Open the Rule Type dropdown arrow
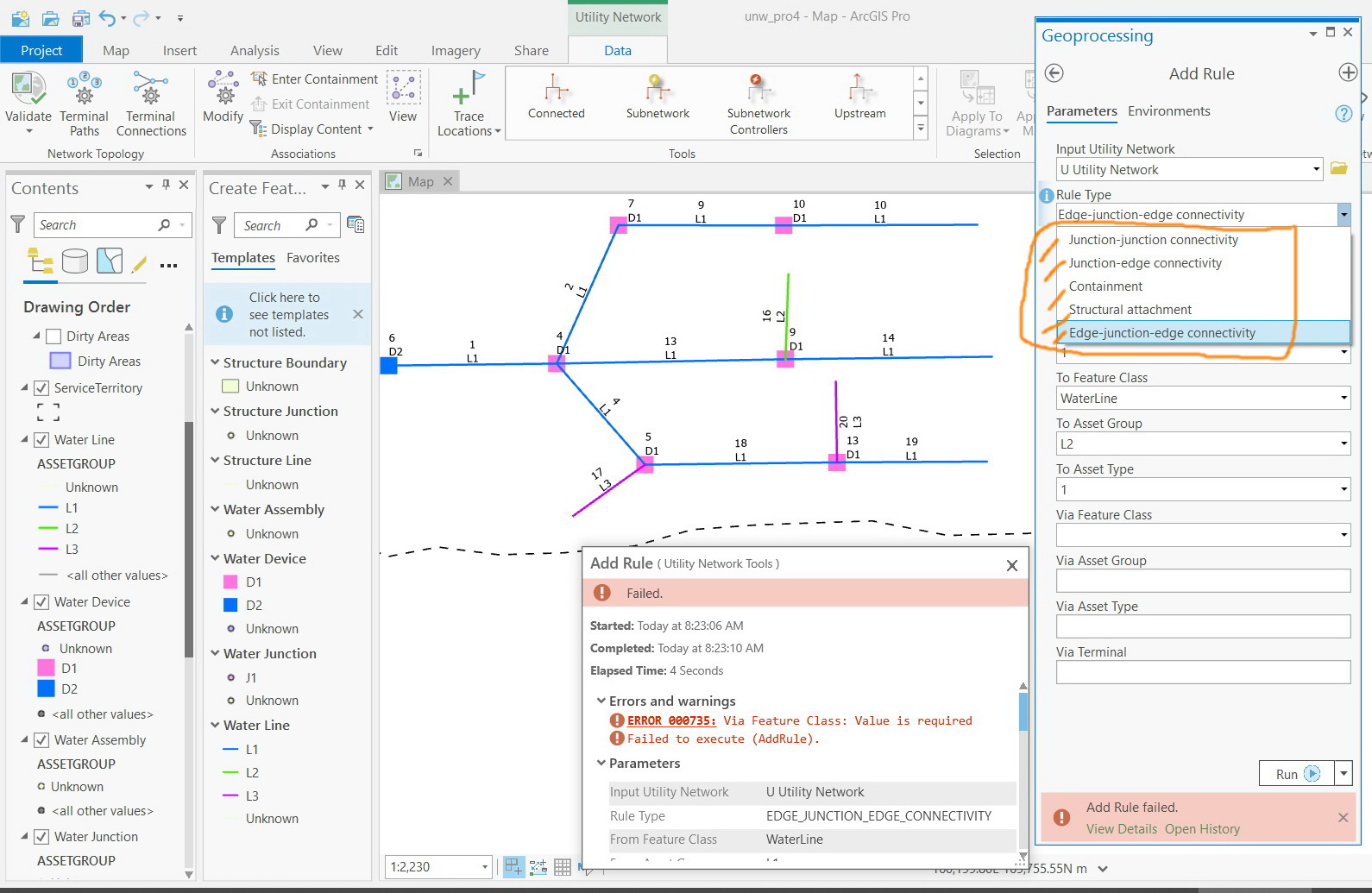 (1344, 215)
